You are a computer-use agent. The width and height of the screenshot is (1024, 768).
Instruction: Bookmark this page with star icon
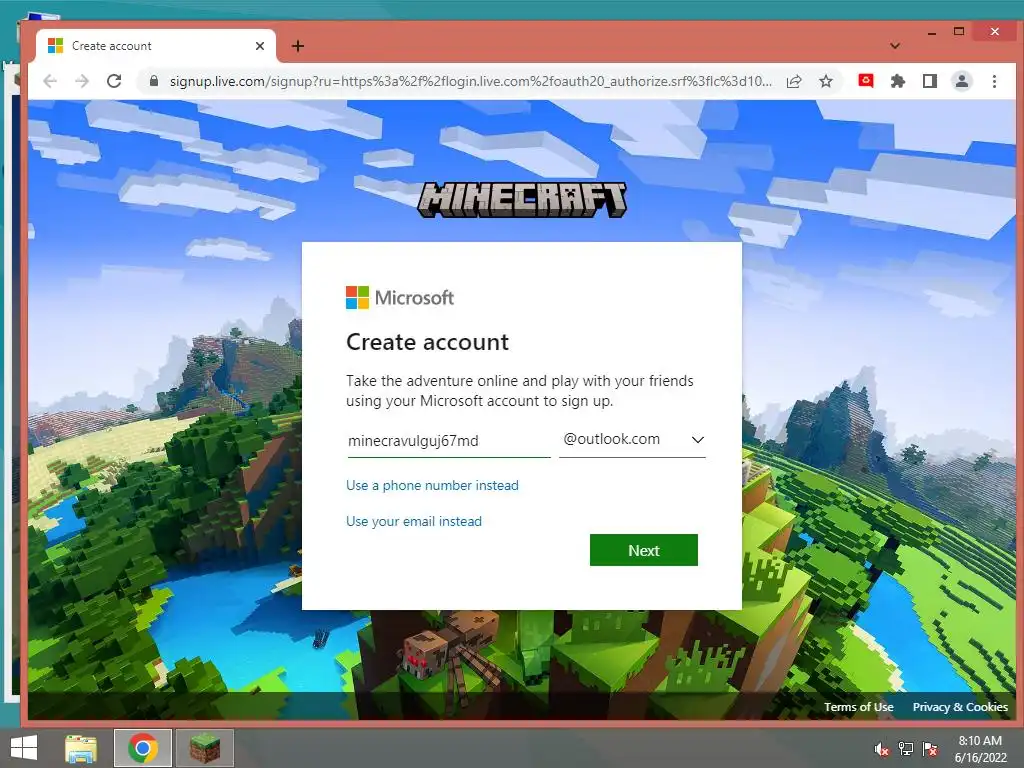[826, 81]
